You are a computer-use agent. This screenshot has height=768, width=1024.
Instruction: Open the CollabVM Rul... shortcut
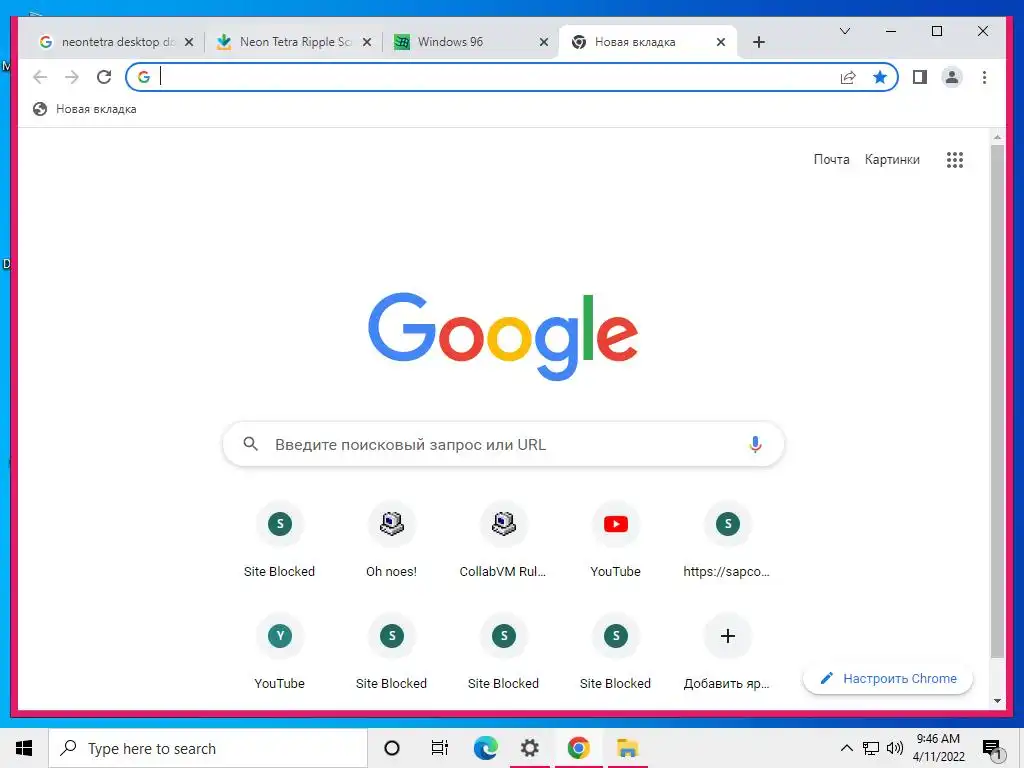[503, 541]
